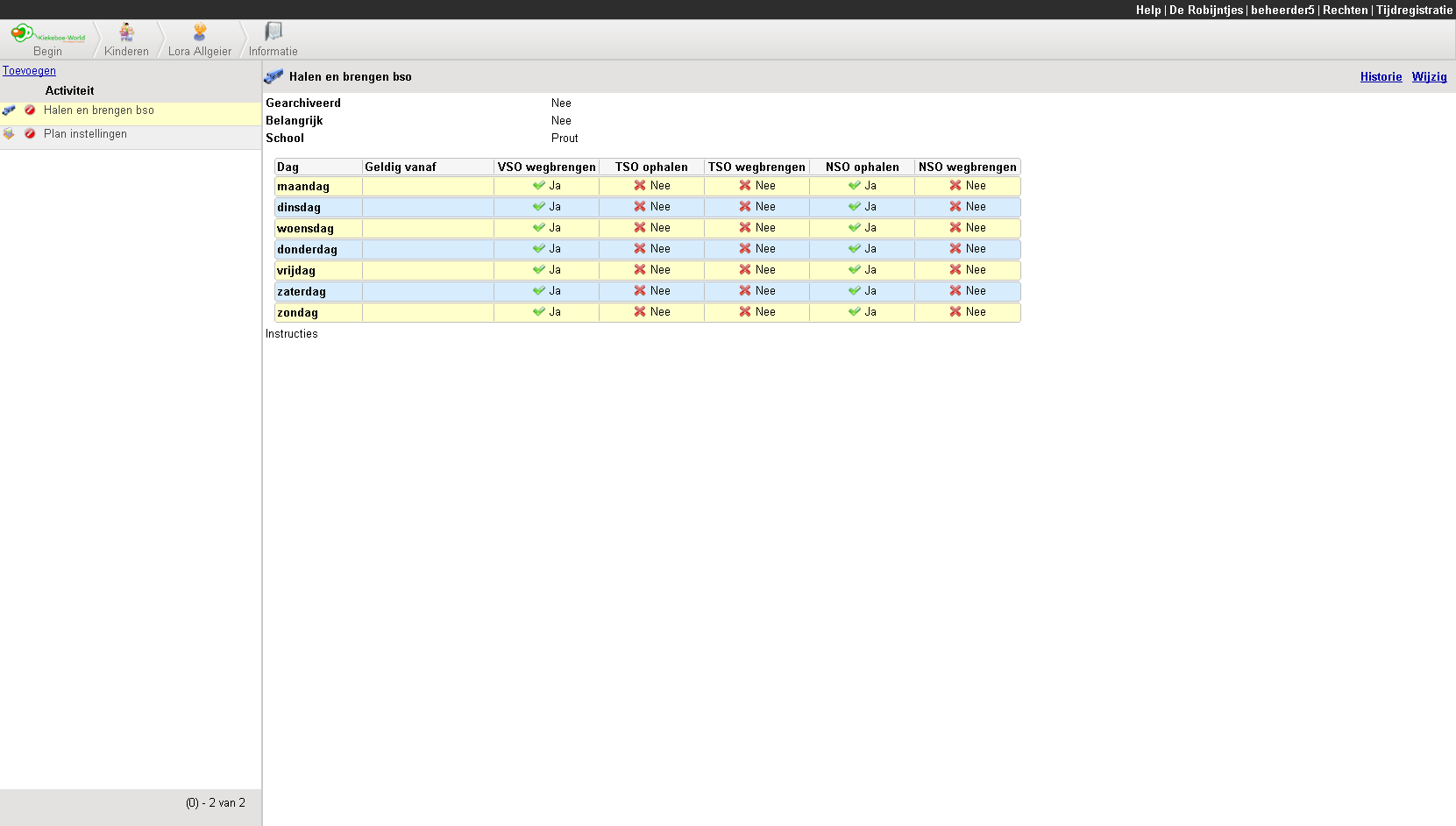Click red prohibited icon on Plan instellingen row
The height and width of the screenshot is (826, 1456).
[30, 134]
